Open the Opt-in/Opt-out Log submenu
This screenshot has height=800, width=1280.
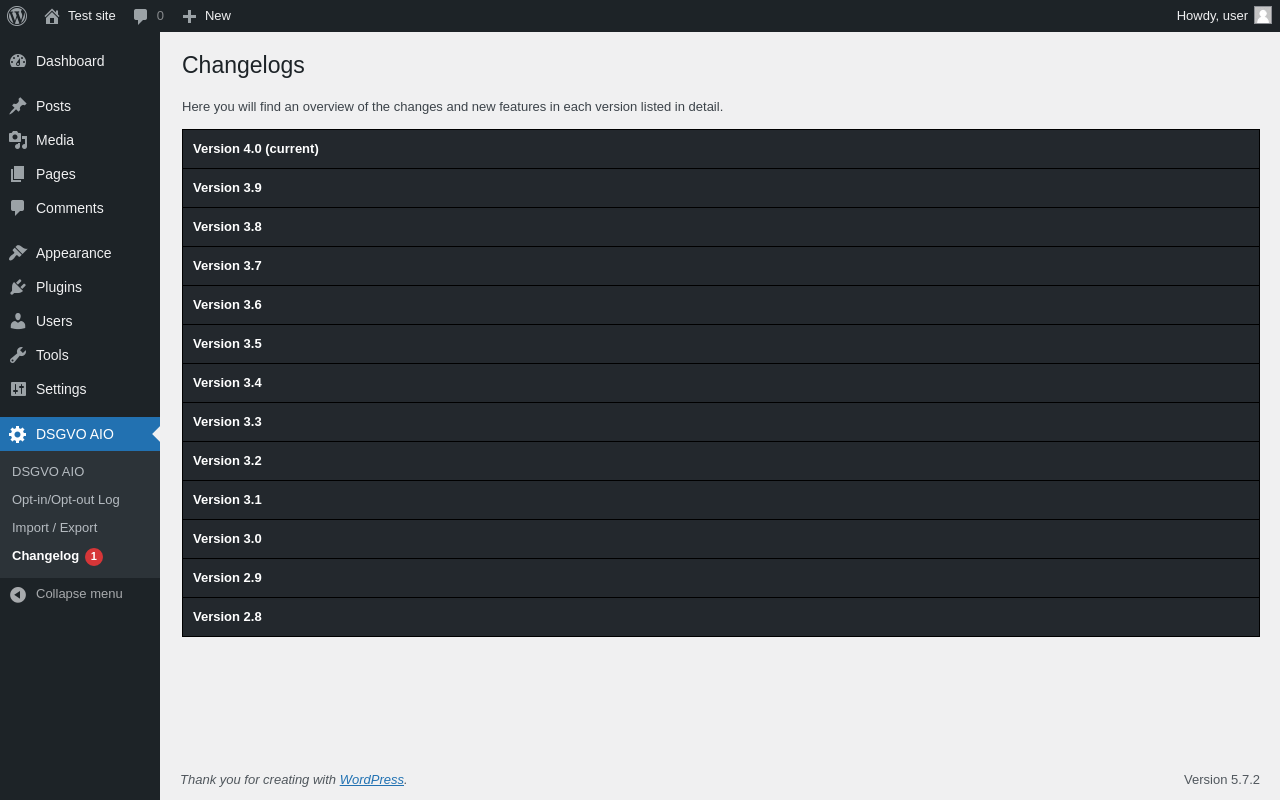tap(66, 499)
